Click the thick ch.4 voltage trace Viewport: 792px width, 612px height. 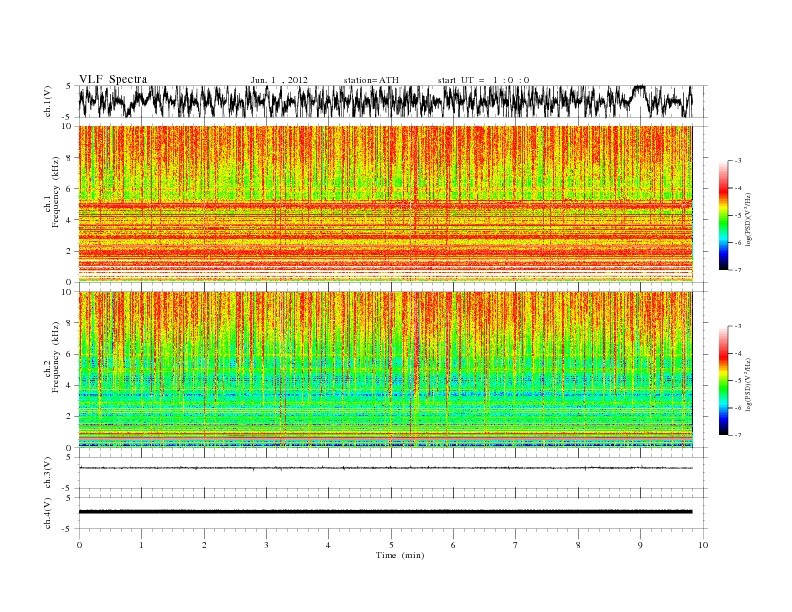tap(385, 512)
